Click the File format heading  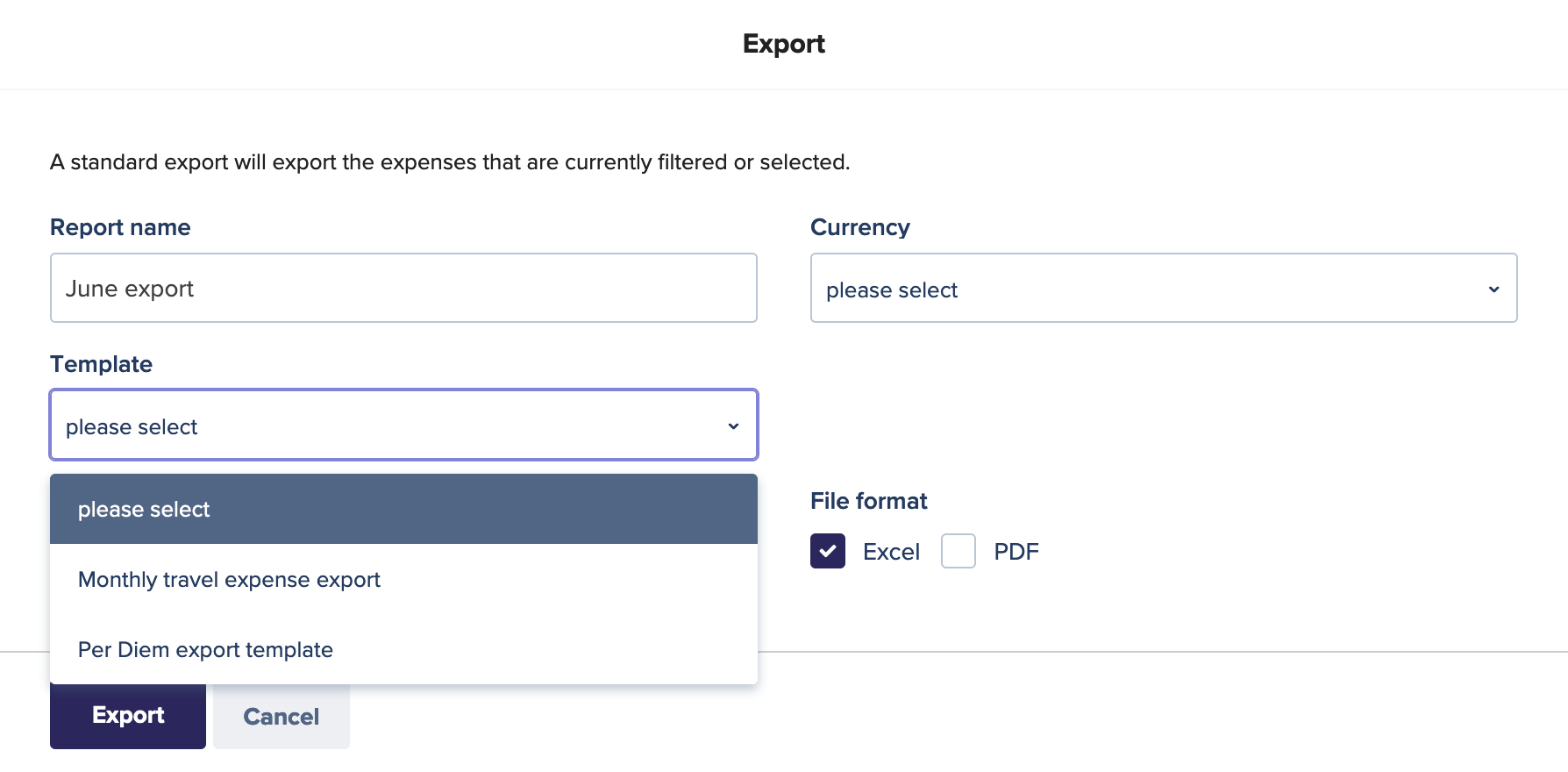868,501
